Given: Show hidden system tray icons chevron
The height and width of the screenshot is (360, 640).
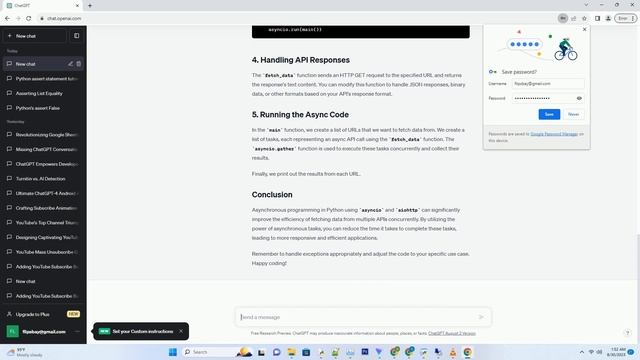Looking at the screenshot, I should [x=581, y=352].
